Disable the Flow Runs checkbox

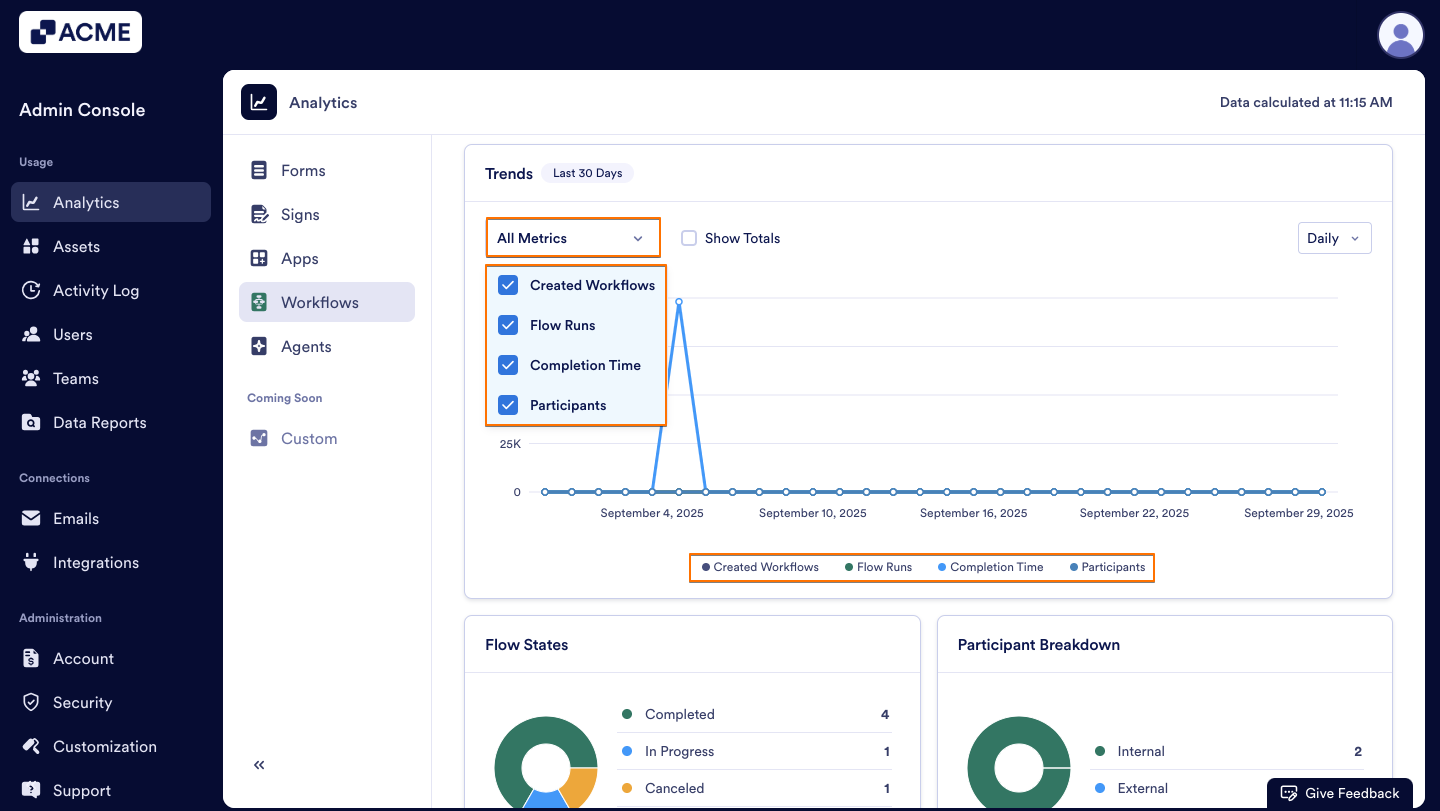coord(507,324)
